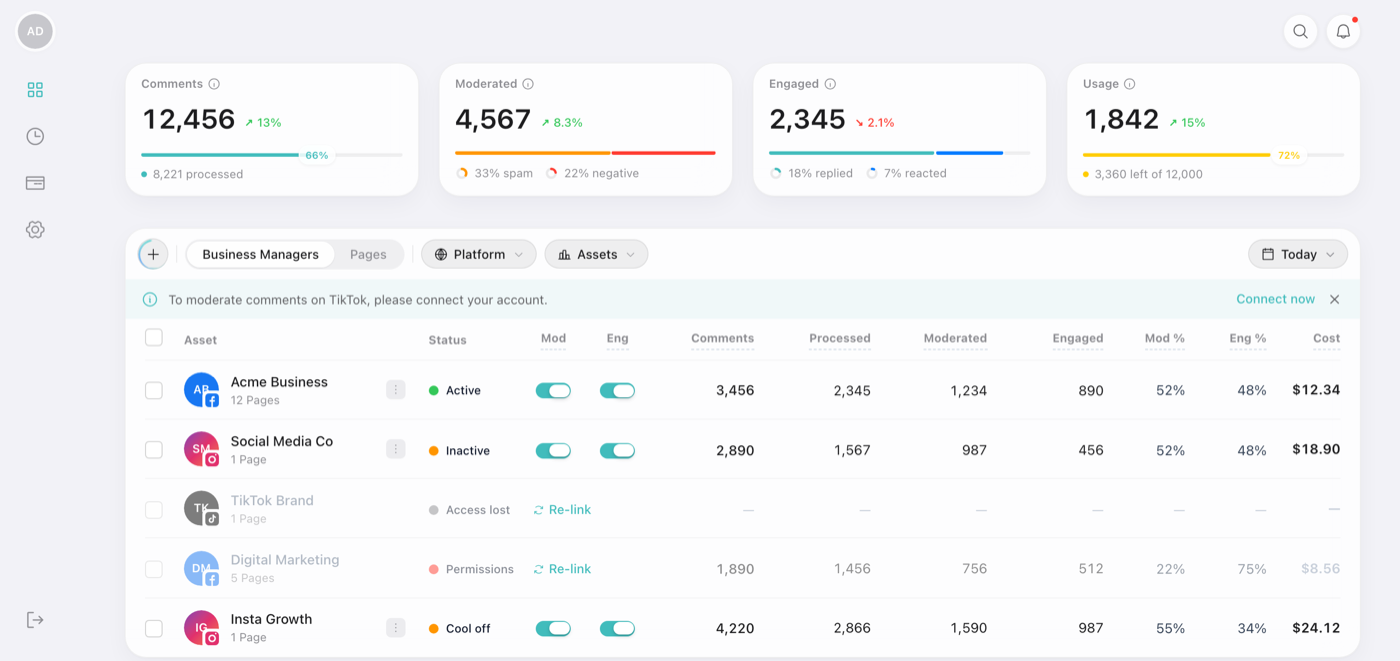This screenshot has width=1400, height=661.
Task: Dismiss the TikTok banner with the X
Action: pyautogui.click(x=1334, y=299)
